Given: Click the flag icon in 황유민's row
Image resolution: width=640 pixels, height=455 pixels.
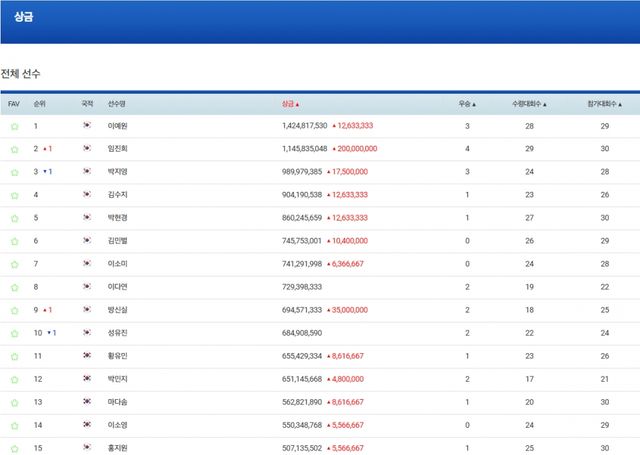Looking at the screenshot, I should tap(87, 356).
